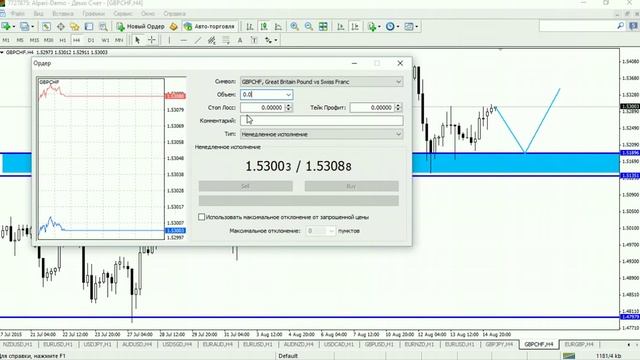The width and height of the screenshot is (640, 360).
Task: Open the Графики menu
Action: click(x=93, y=13)
